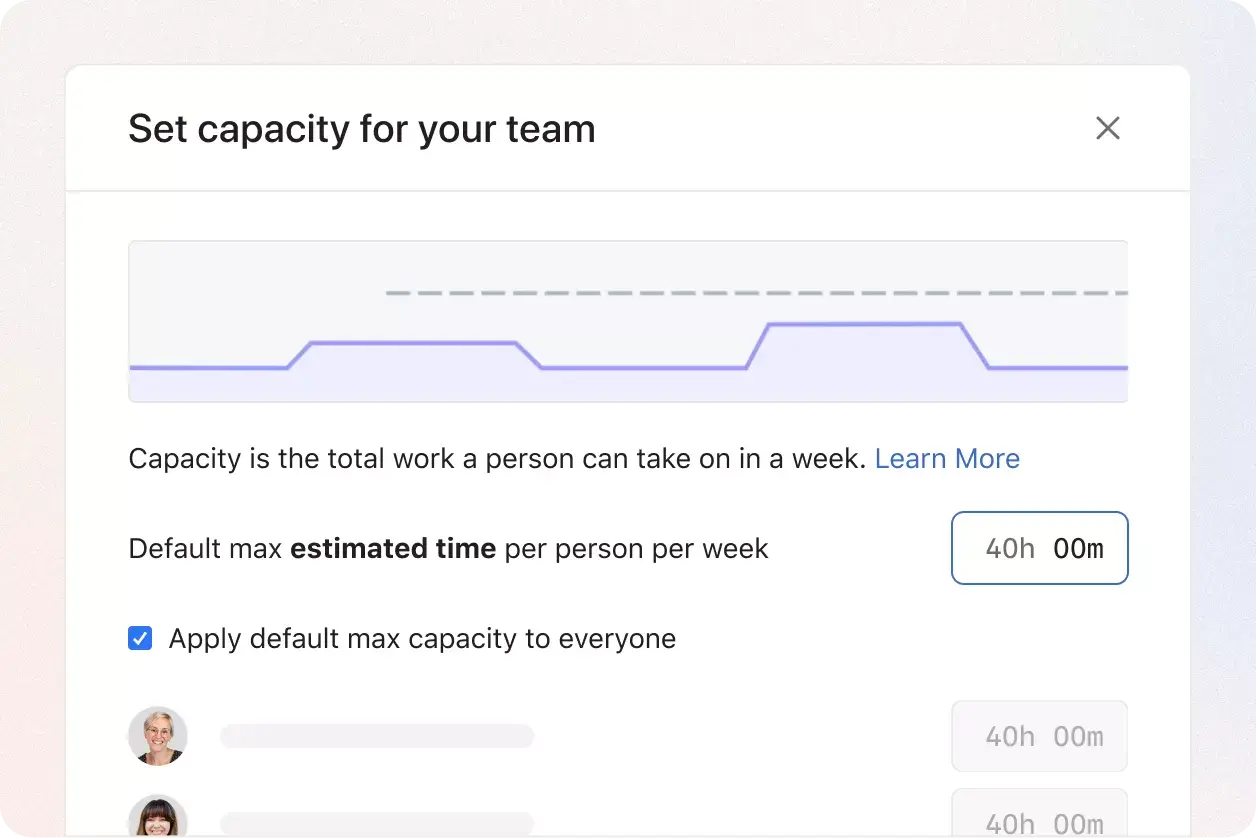
Task: Click the default max estimated time field
Action: click(x=1039, y=548)
